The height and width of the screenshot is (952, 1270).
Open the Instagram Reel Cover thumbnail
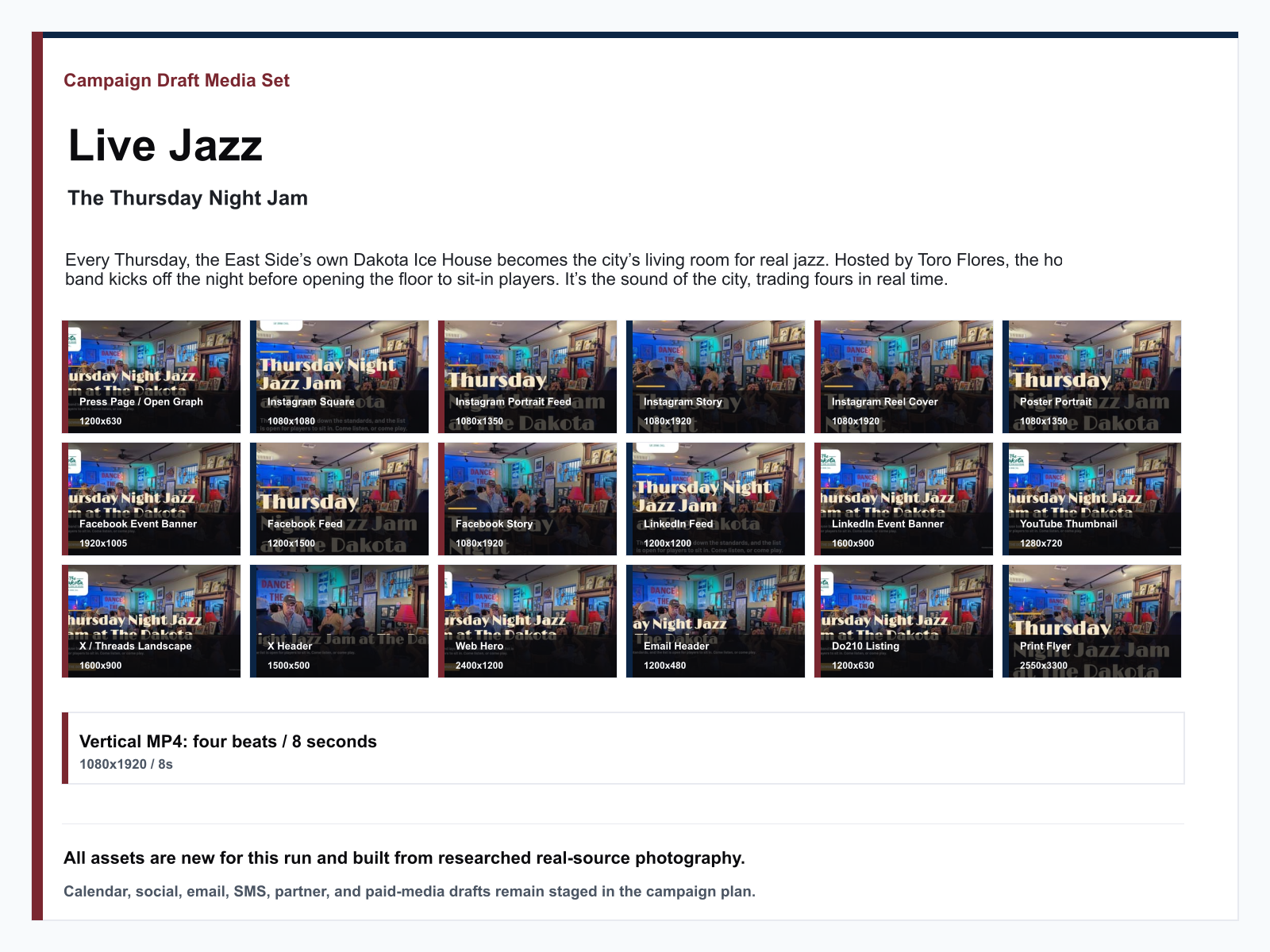coord(903,377)
